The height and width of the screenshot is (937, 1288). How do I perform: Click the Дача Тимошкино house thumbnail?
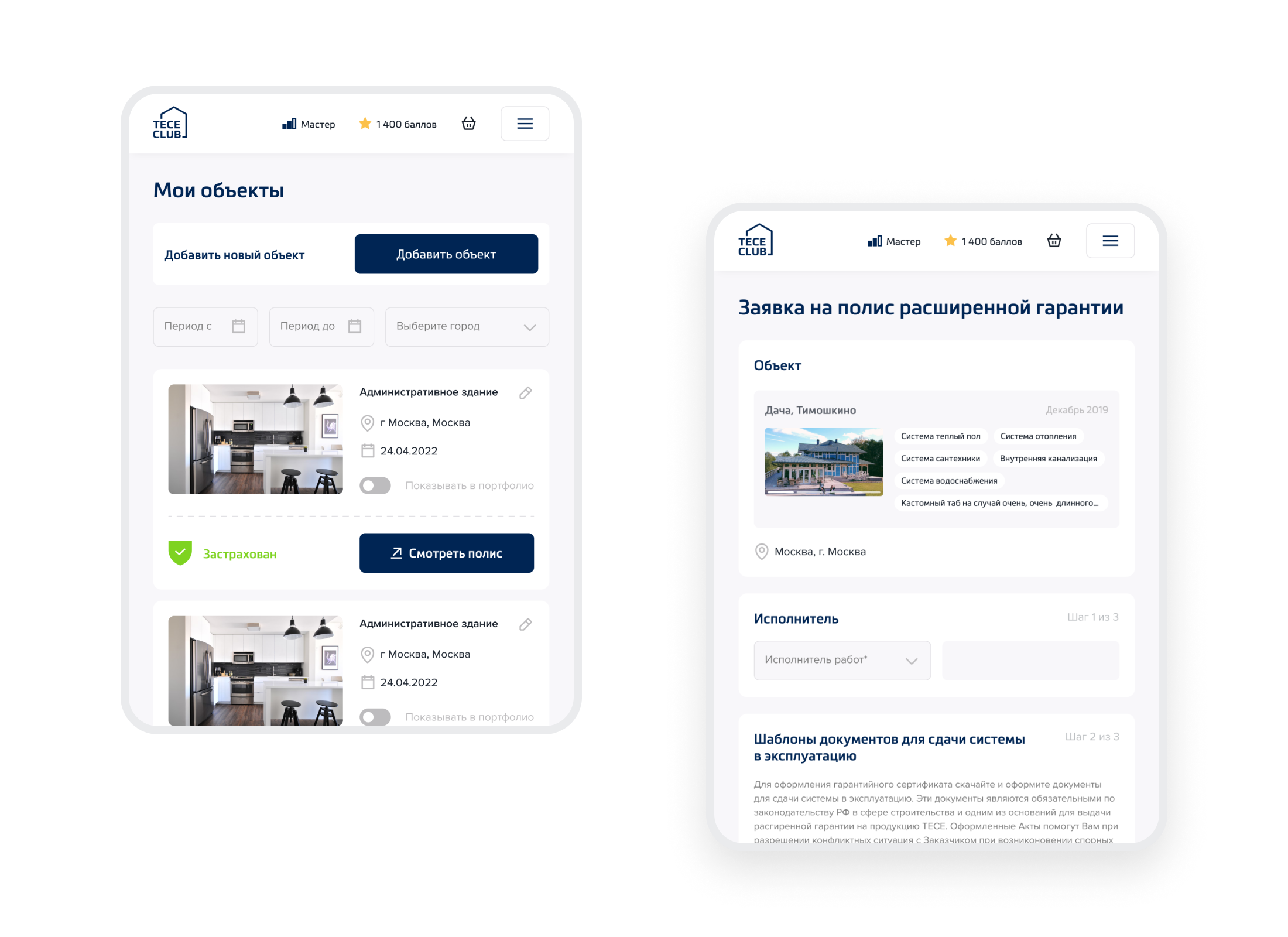(x=824, y=462)
